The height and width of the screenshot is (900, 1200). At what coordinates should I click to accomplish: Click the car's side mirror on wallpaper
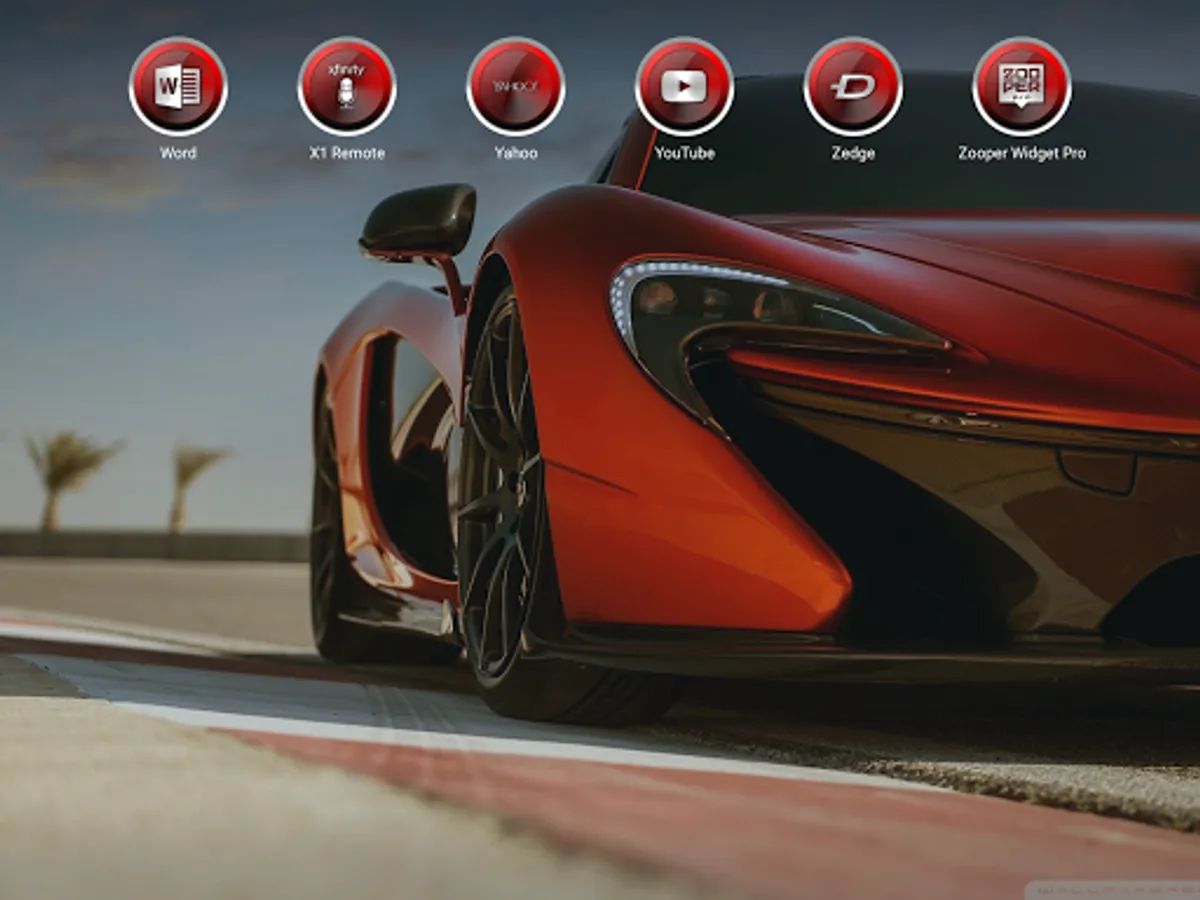[418, 222]
